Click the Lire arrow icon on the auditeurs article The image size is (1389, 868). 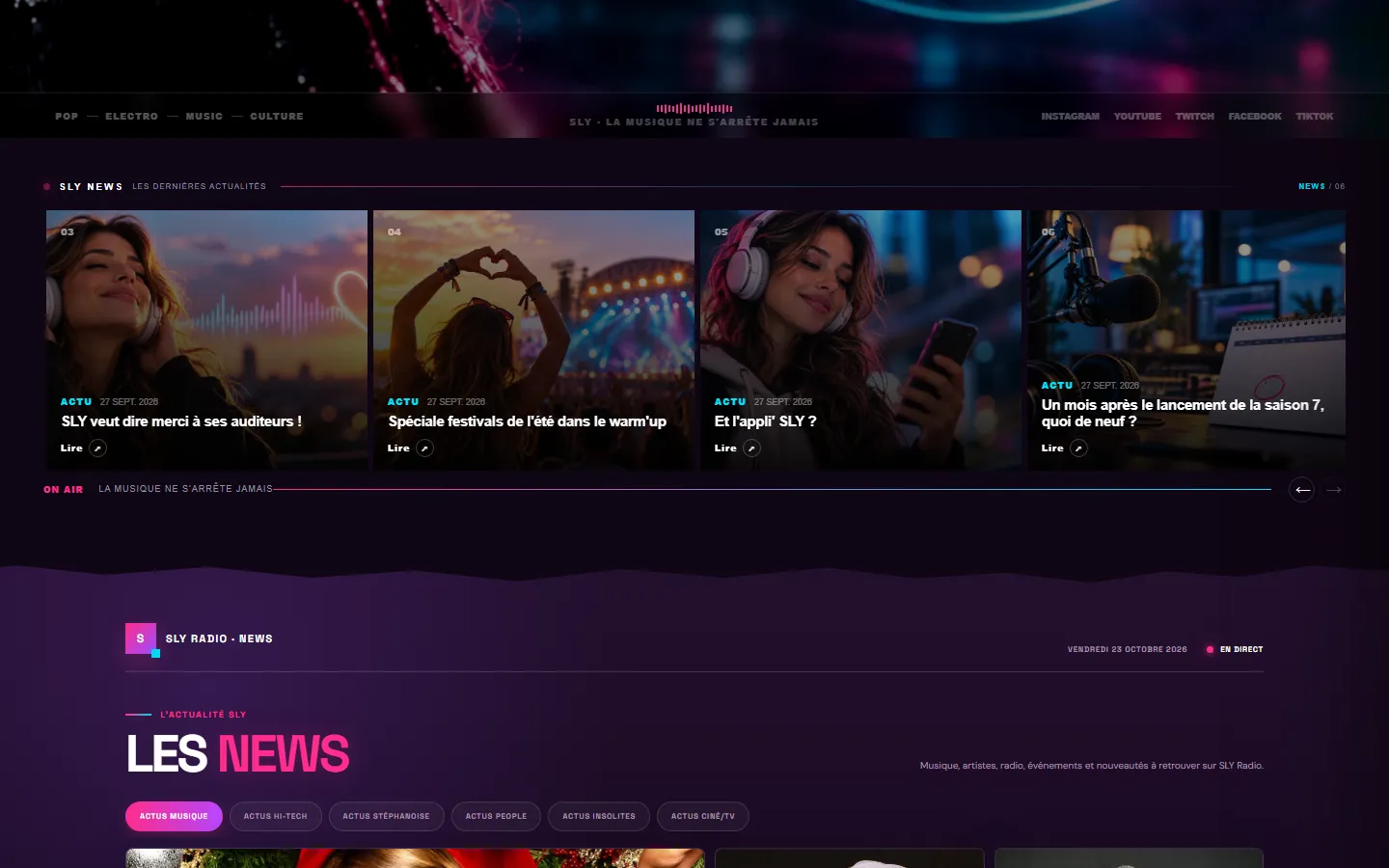pos(97,448)
